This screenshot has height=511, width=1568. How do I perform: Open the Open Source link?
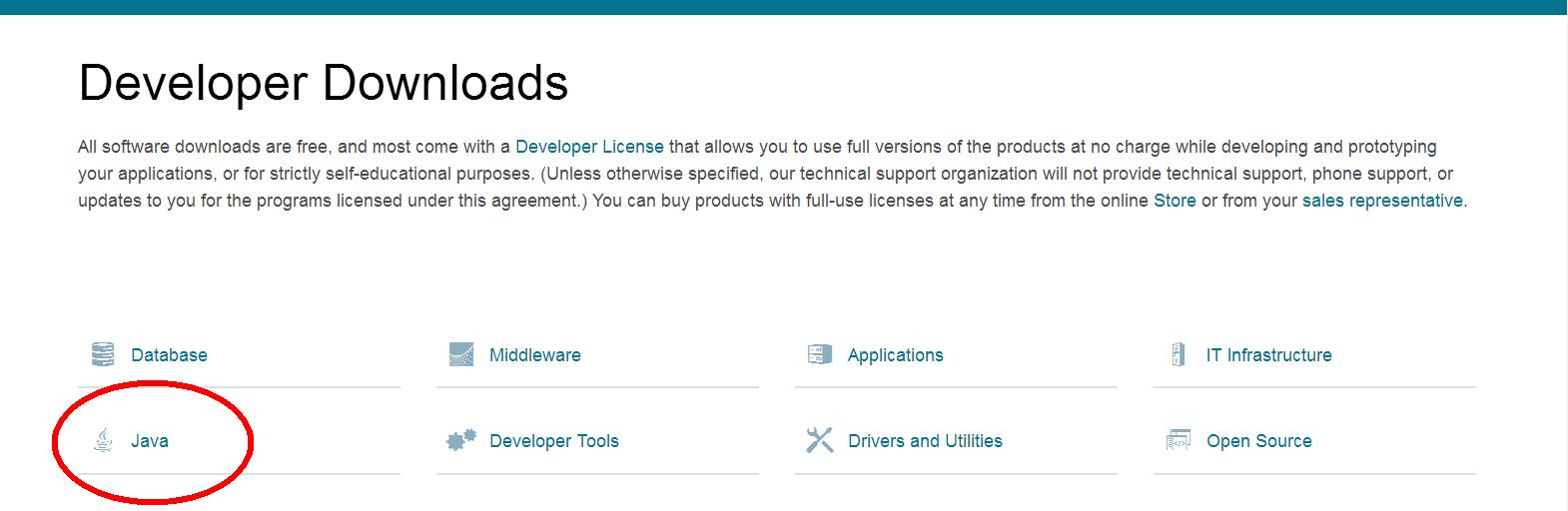point(1259,441)
